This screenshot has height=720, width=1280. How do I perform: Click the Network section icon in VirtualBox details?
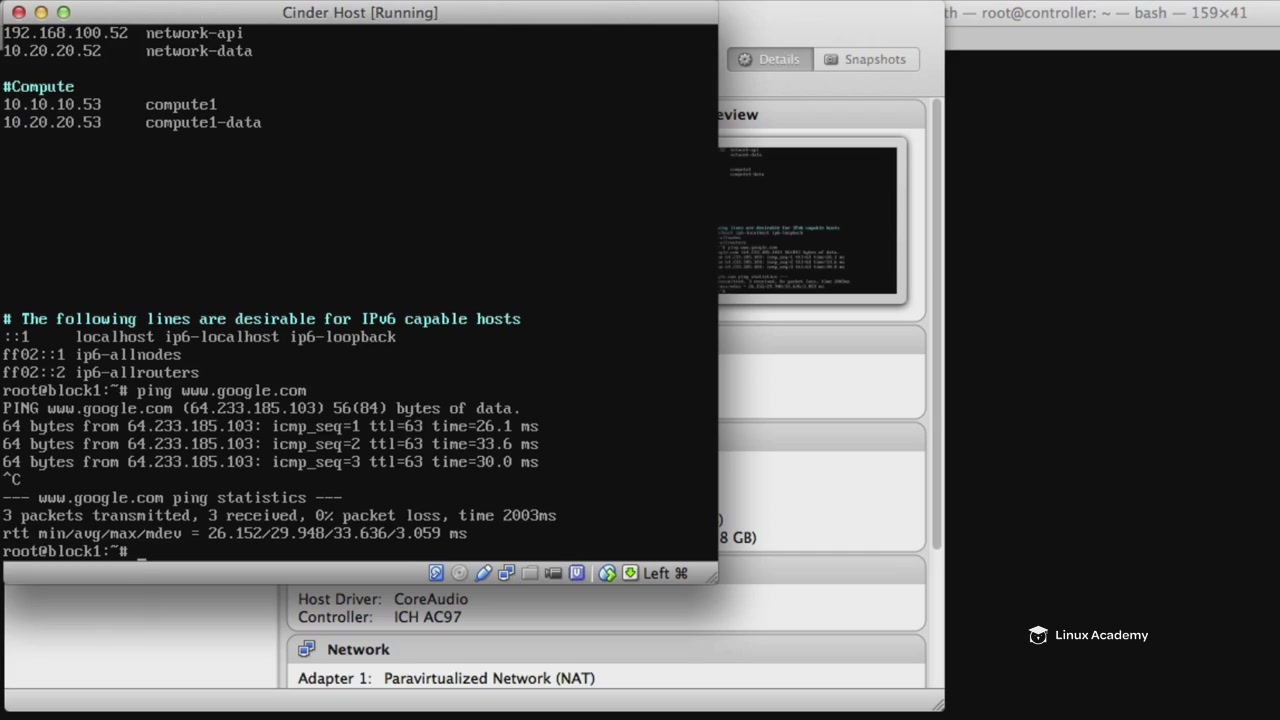click(306, 650)
